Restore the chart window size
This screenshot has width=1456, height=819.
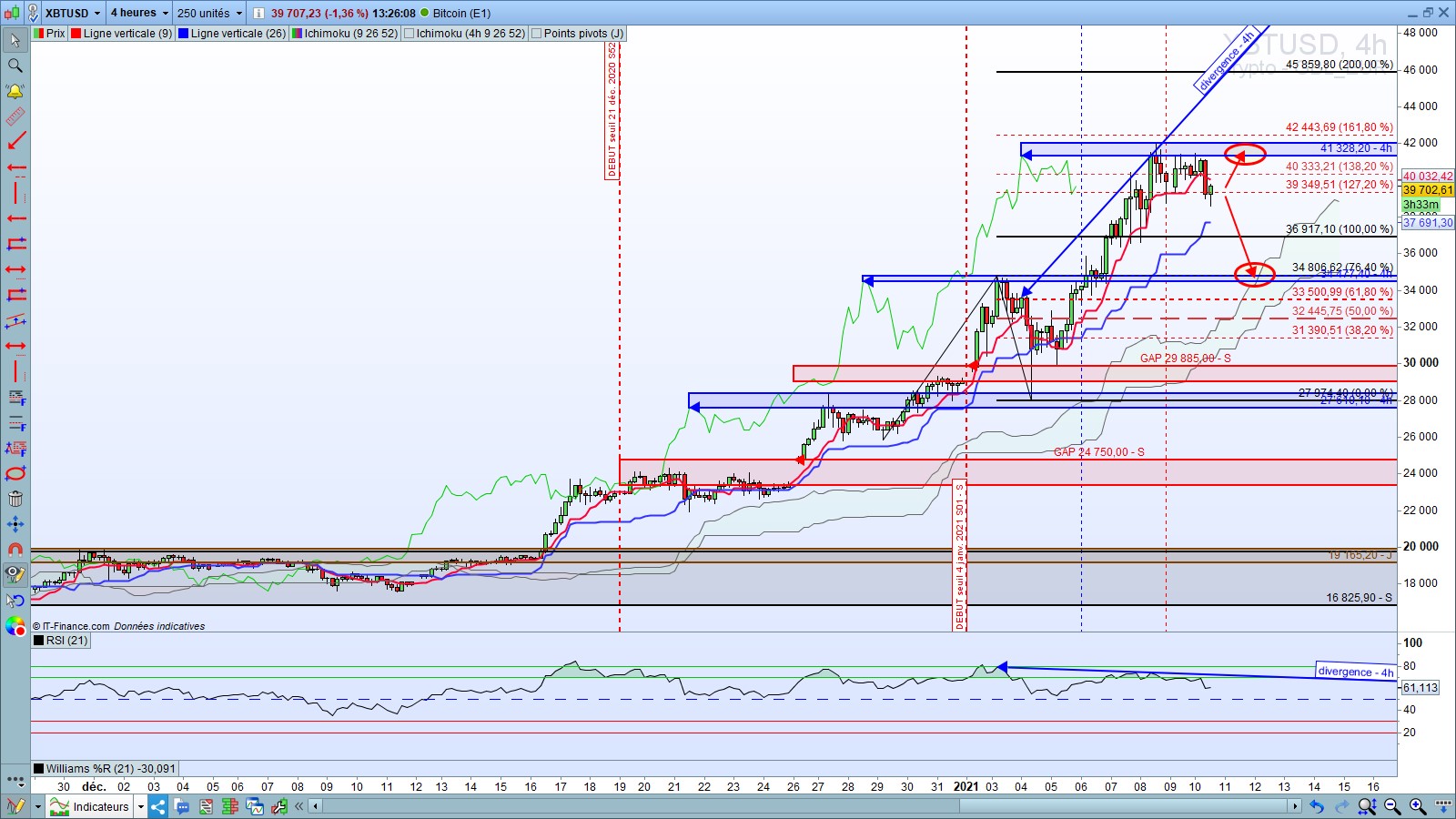(x=1427, y=12)
